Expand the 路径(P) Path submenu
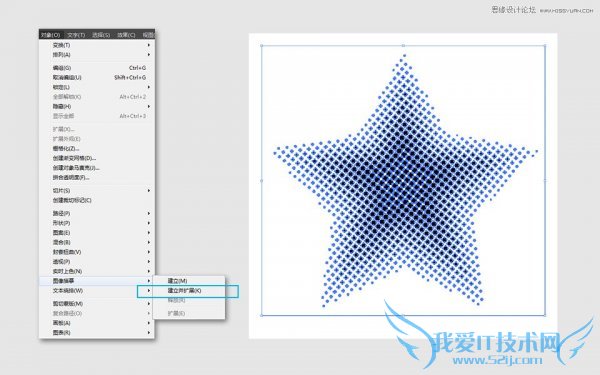The image size is (600, 375). click(x=97, y=214)
